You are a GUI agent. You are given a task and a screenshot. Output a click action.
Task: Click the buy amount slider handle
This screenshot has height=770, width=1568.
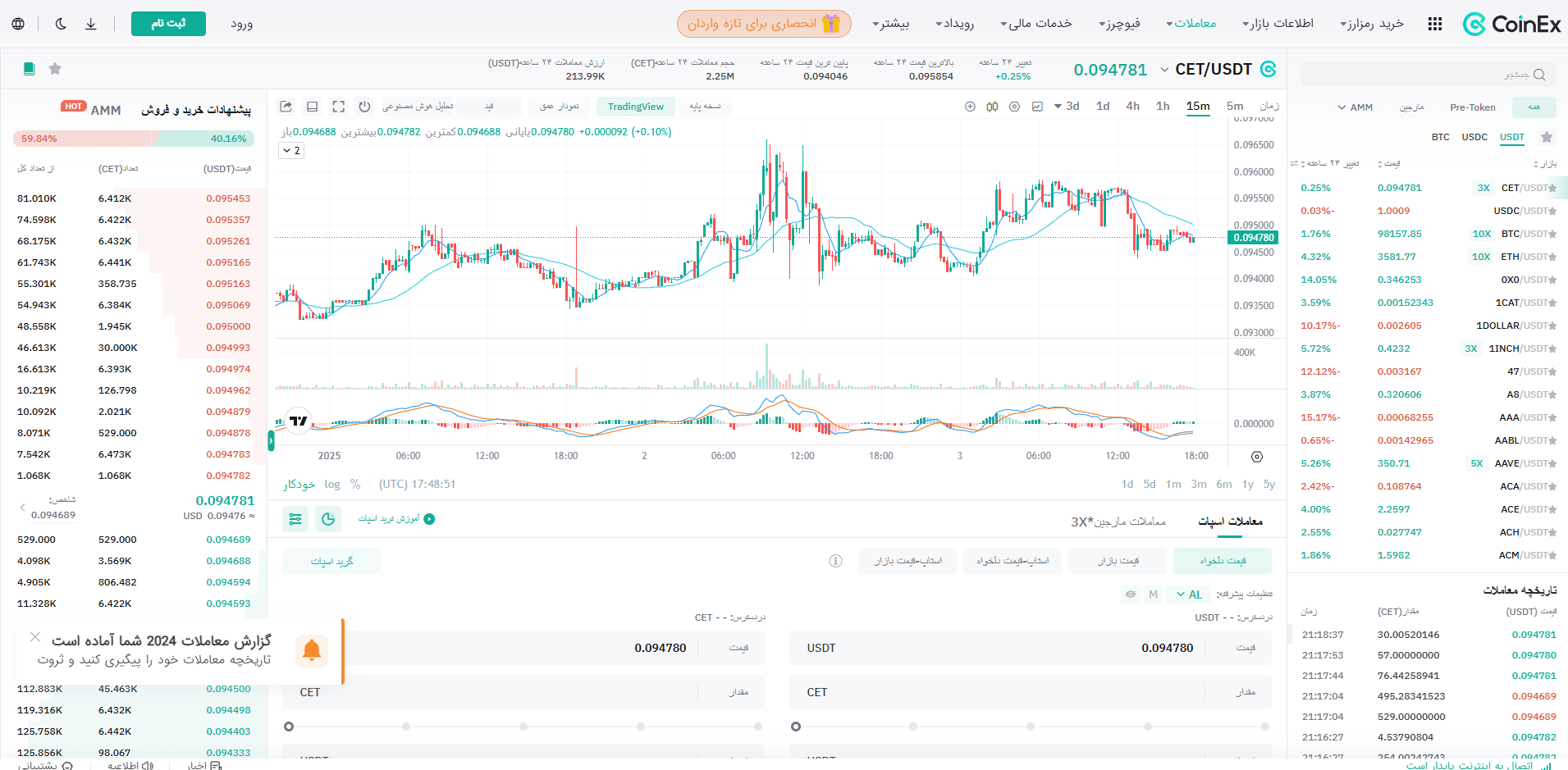[x=796, y=727]
